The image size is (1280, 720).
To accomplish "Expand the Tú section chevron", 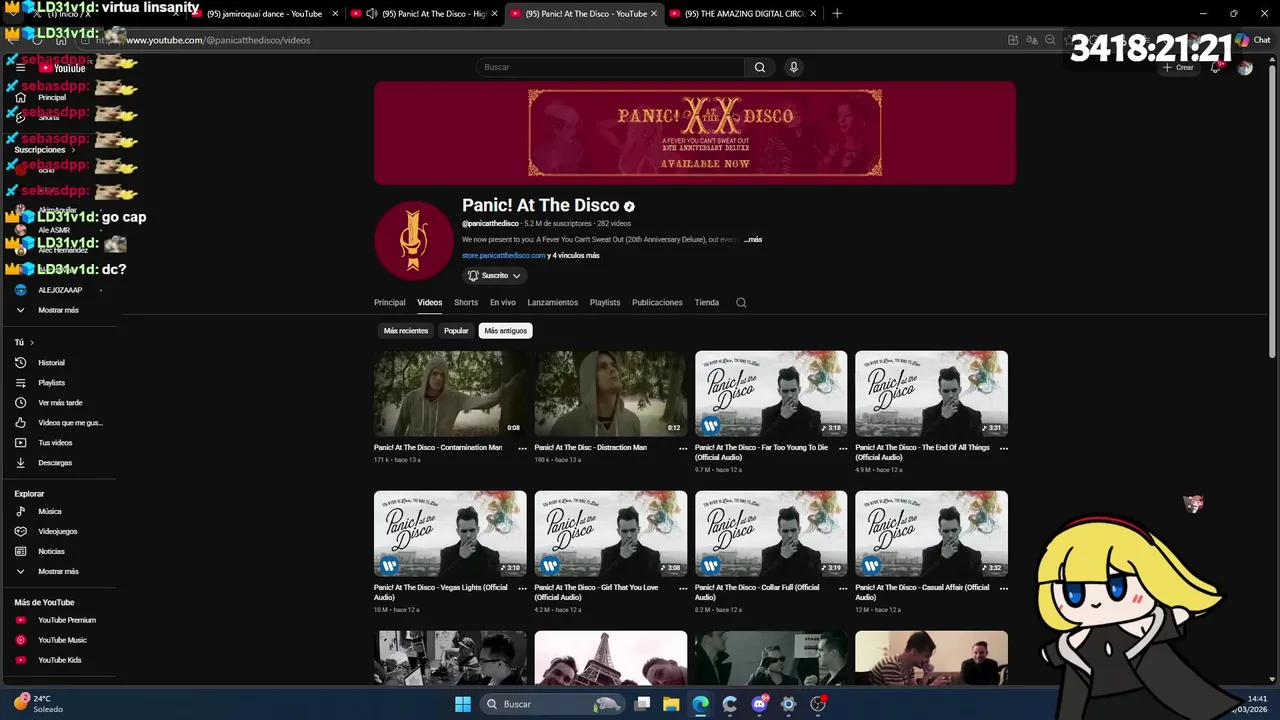I will point(31,342).
